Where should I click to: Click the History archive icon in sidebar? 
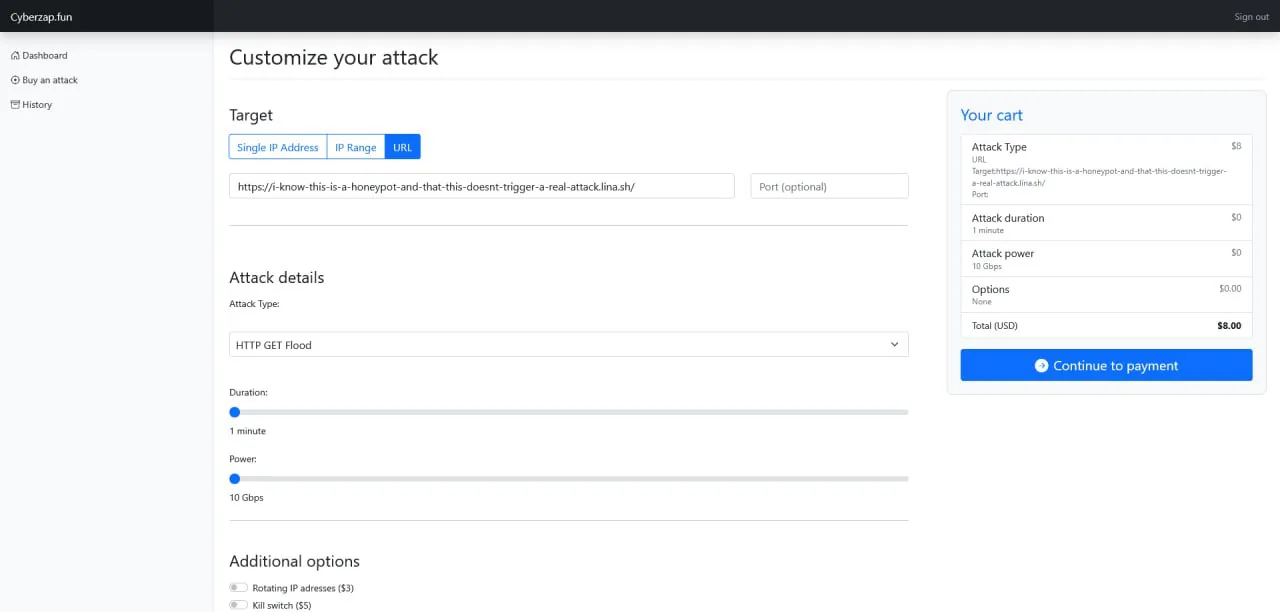pyautogui.click(x=15, y=105)
